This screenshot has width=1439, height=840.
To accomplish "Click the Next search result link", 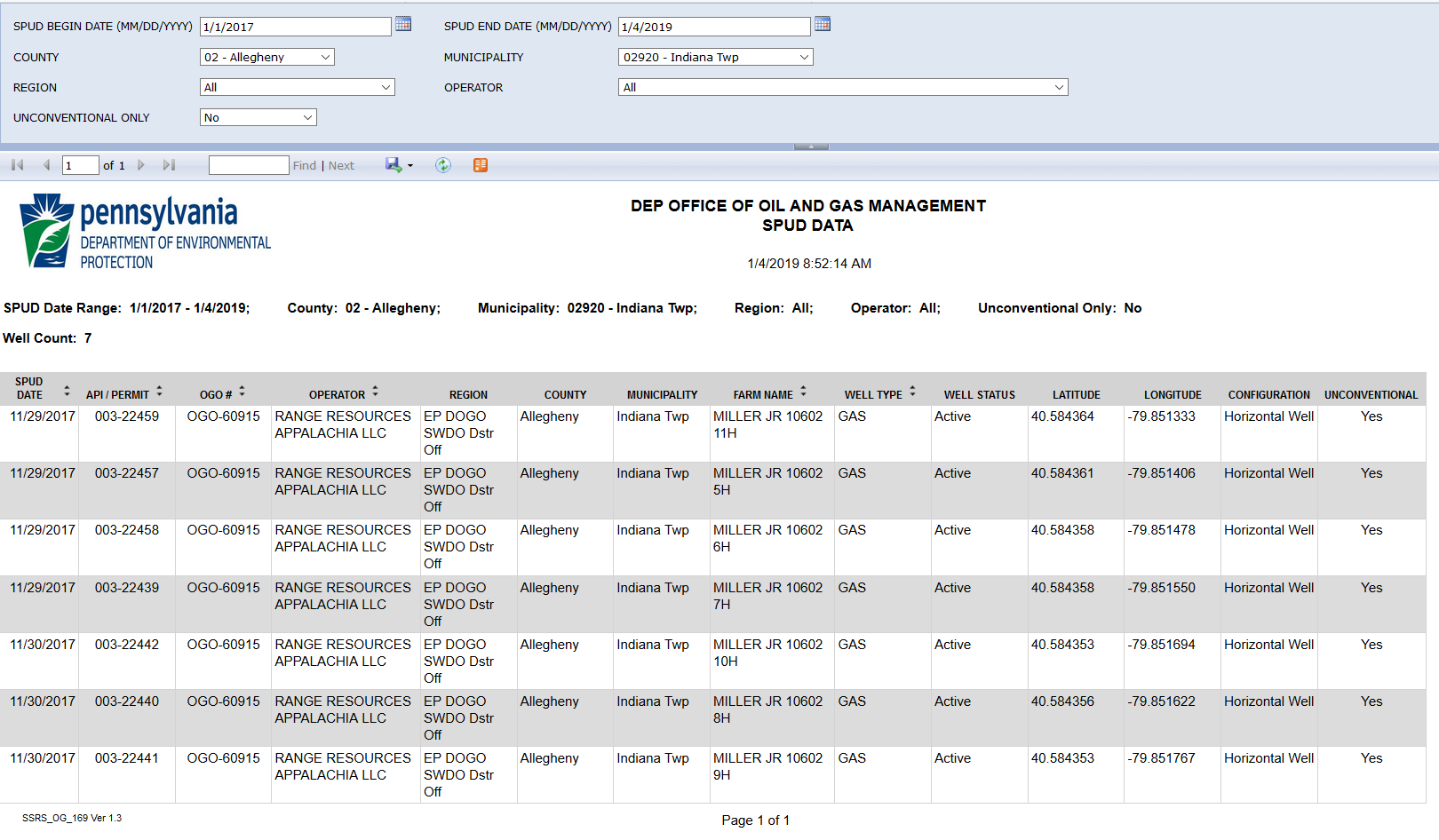I will click(x=341, y=166).
